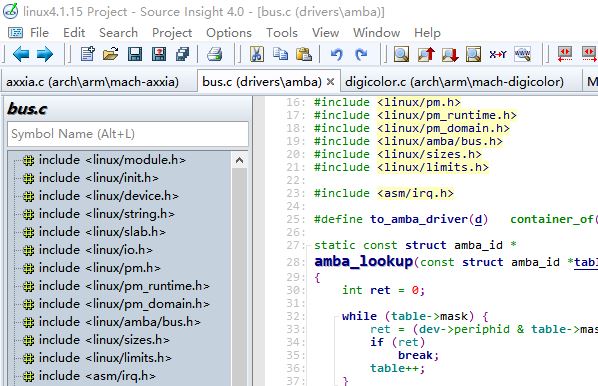Close the bus.c tab

[330, 82]
